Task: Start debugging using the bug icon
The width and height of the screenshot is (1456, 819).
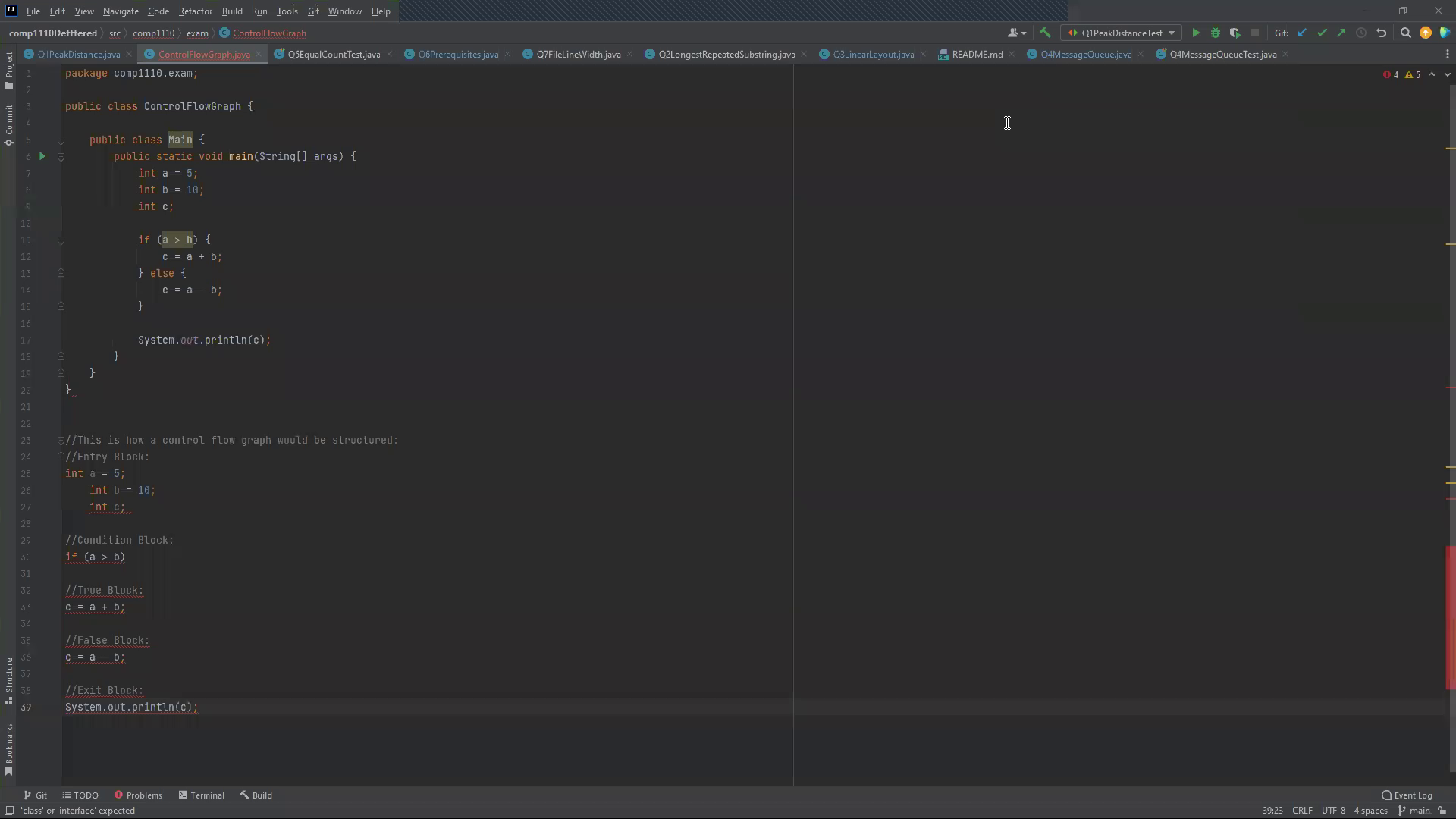Action: tap(1216, 33)
